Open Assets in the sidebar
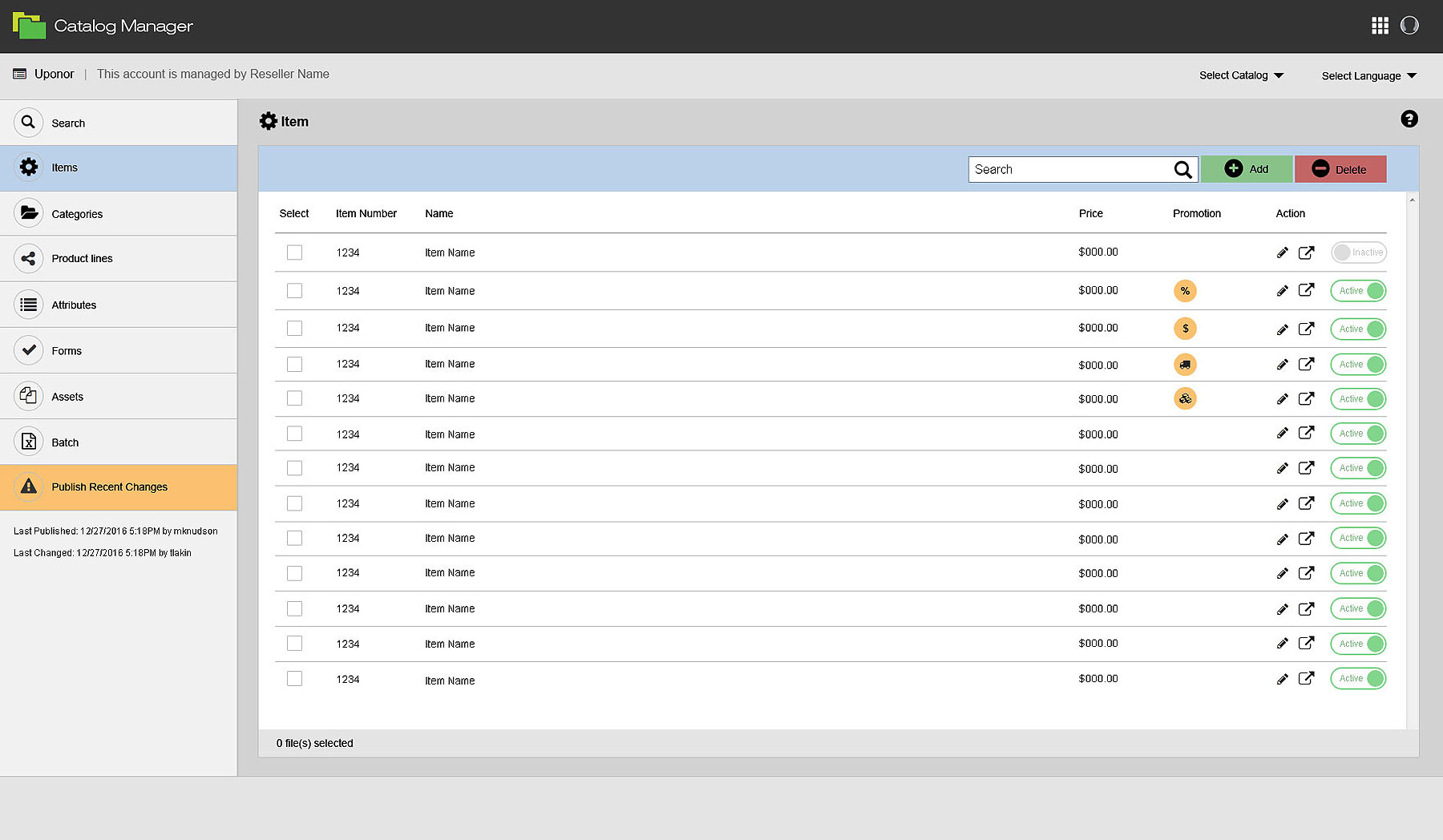The image size is (1443, 840). (119, 396)
